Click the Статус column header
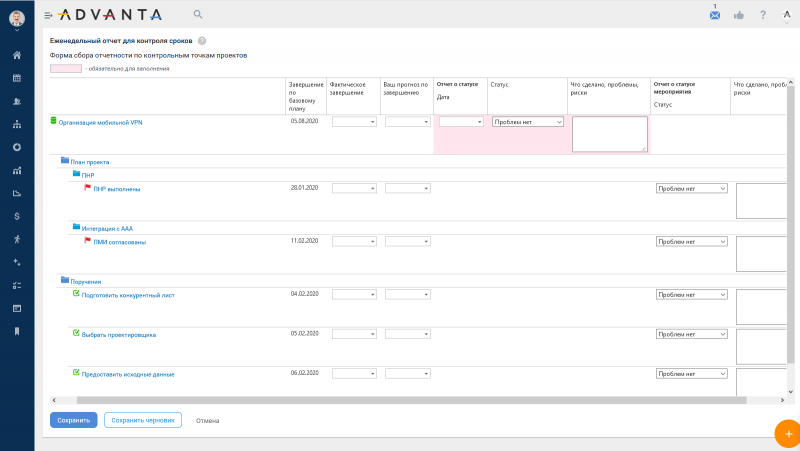Image resolution: width=800 pixels, height=451 pixels. coord(499,85)
